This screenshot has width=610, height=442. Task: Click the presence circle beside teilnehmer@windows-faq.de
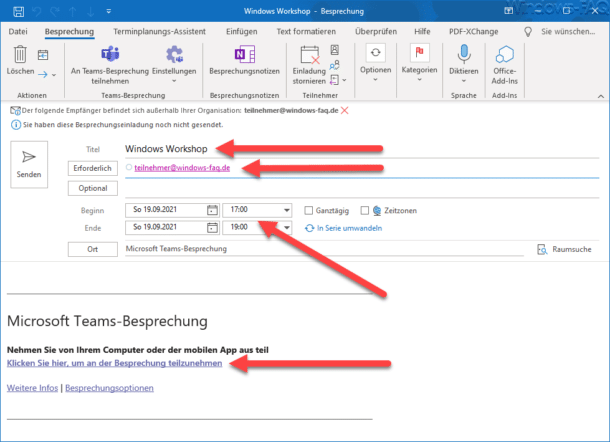coord(129,167)
